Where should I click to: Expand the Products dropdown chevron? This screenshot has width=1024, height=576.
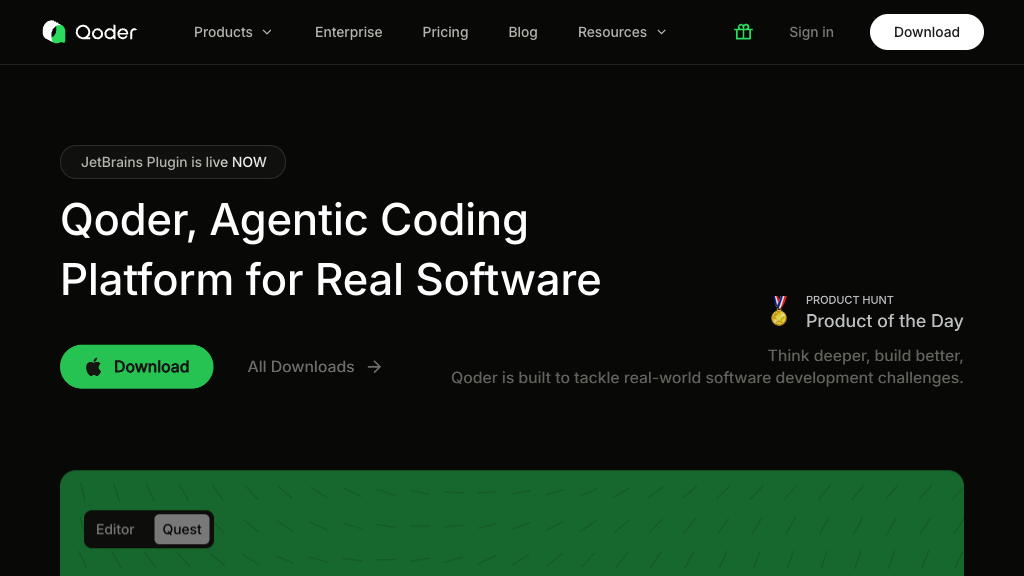[x=267, y=32]
